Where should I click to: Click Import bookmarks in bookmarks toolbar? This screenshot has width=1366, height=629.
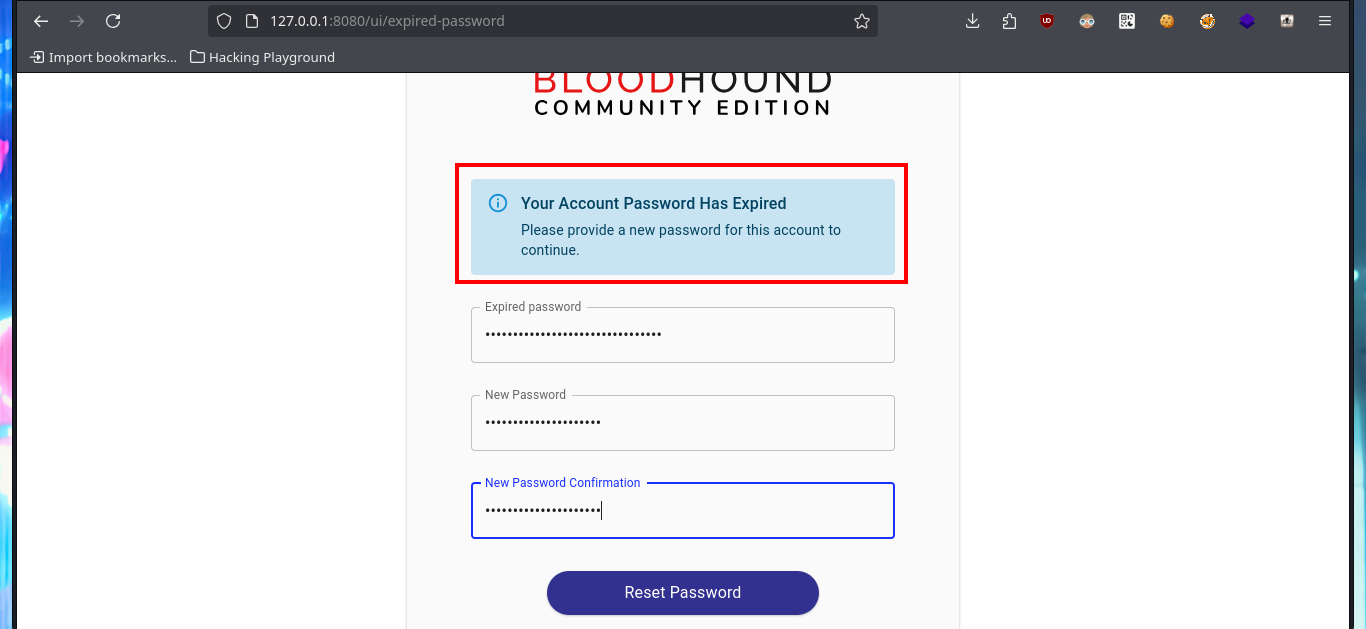pos(104,57)
